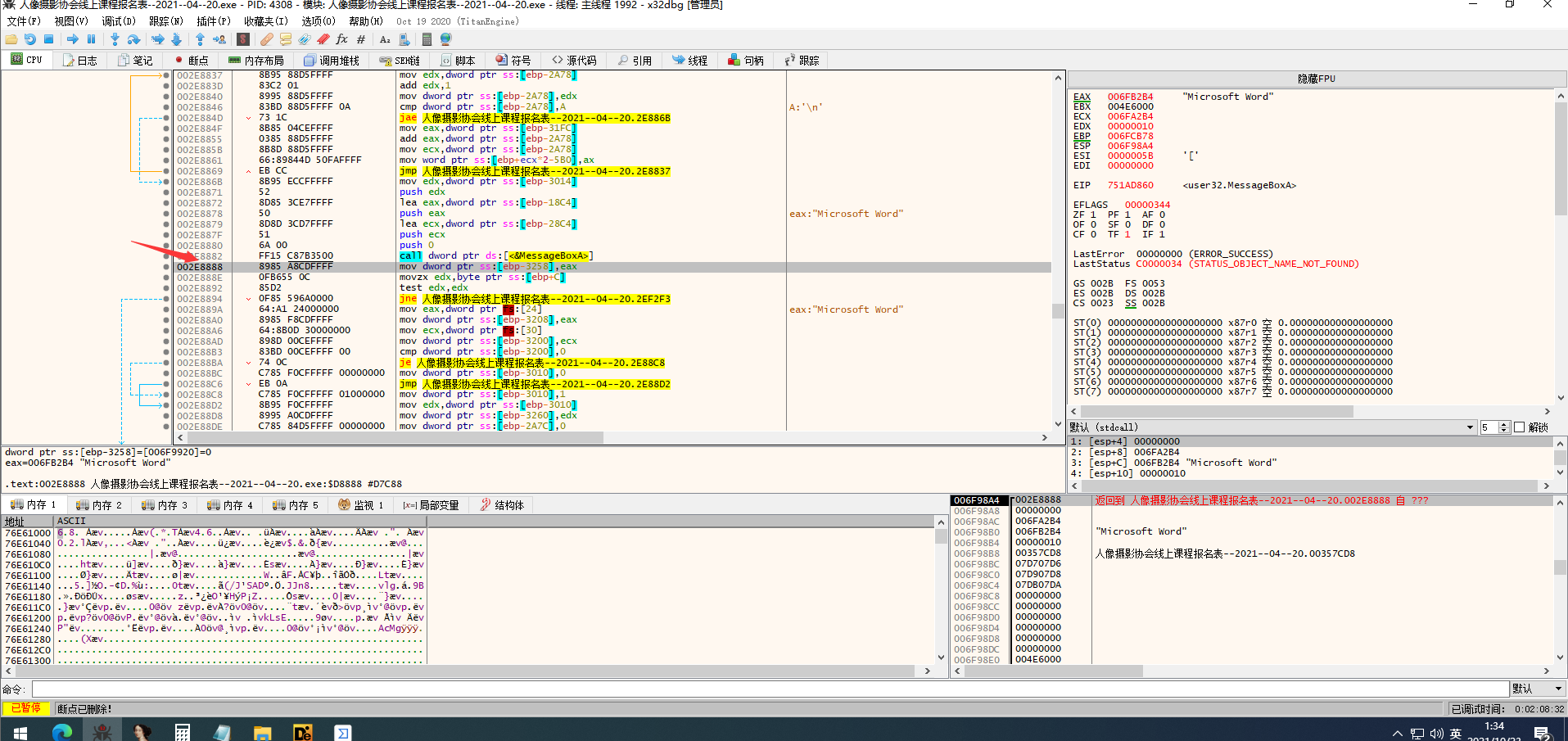The image size is (1568, 741).
Task: Open the Patches band-aid icon
Action: (267, 39)
